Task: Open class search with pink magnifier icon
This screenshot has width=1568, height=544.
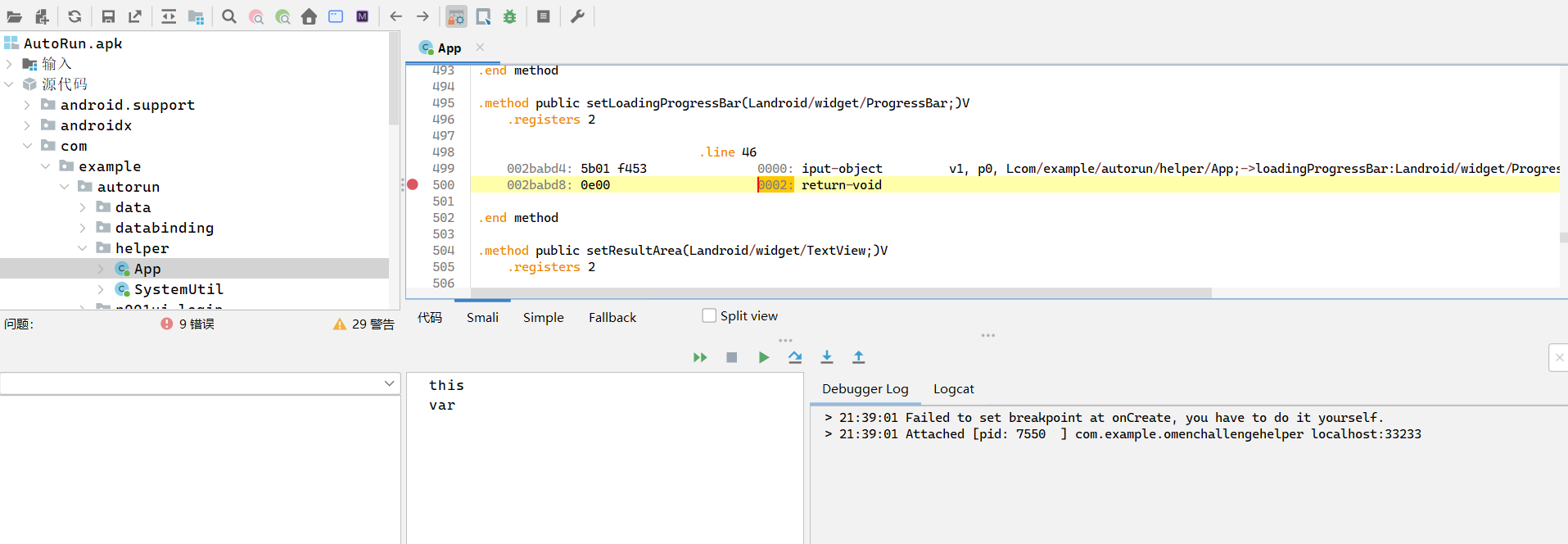Action: click(x=256, y=16)
